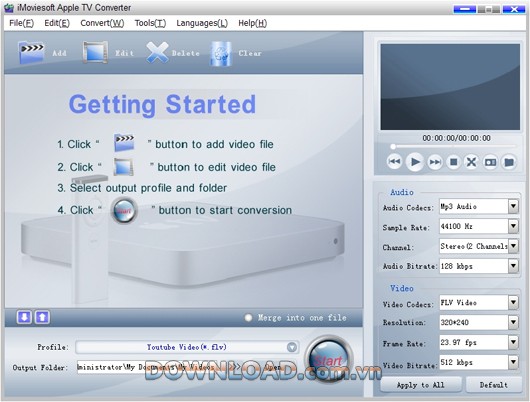Click the Audio section label

[x=402, y=192]
